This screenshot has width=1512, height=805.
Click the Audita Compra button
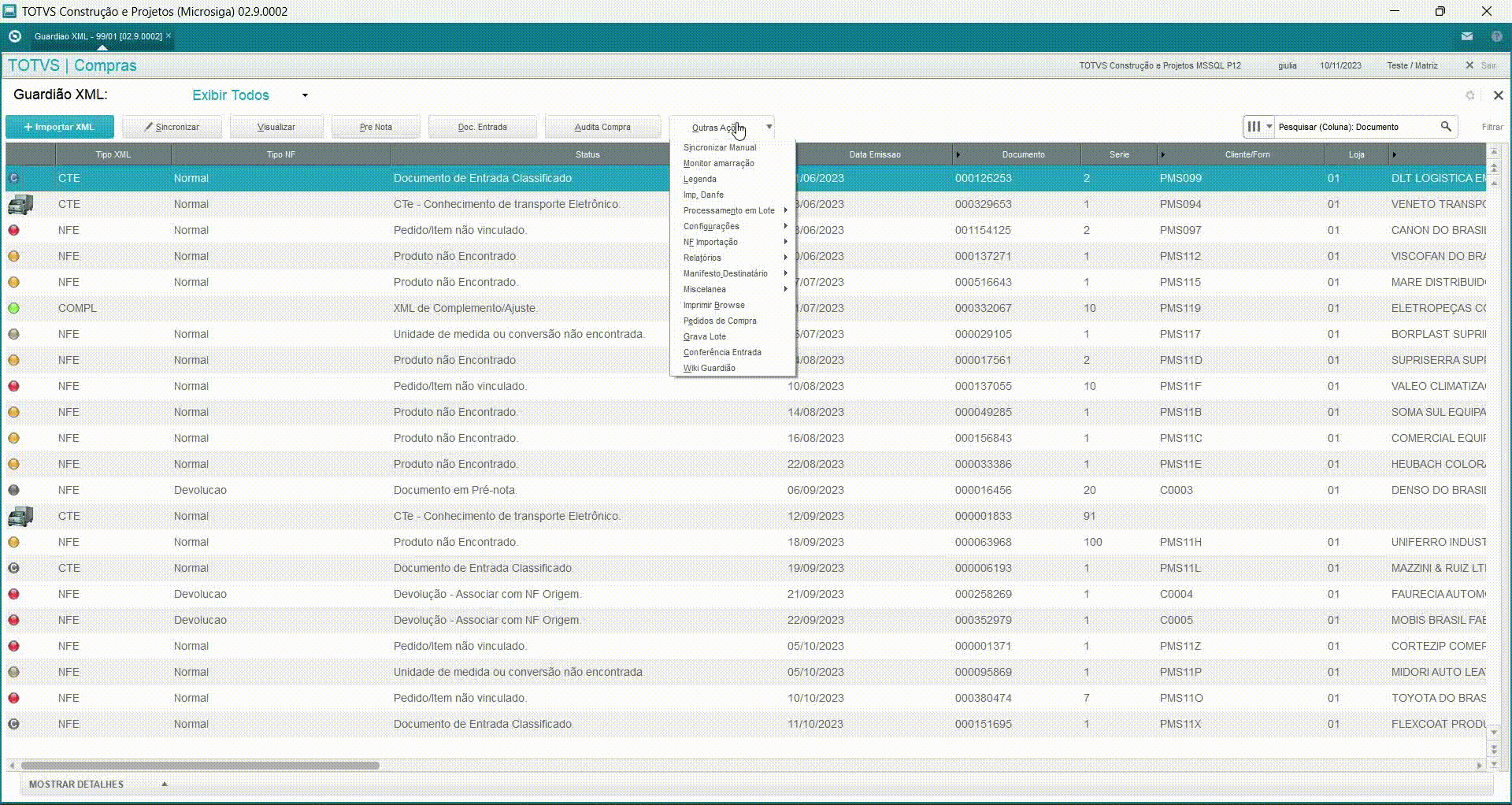point(602,127)
